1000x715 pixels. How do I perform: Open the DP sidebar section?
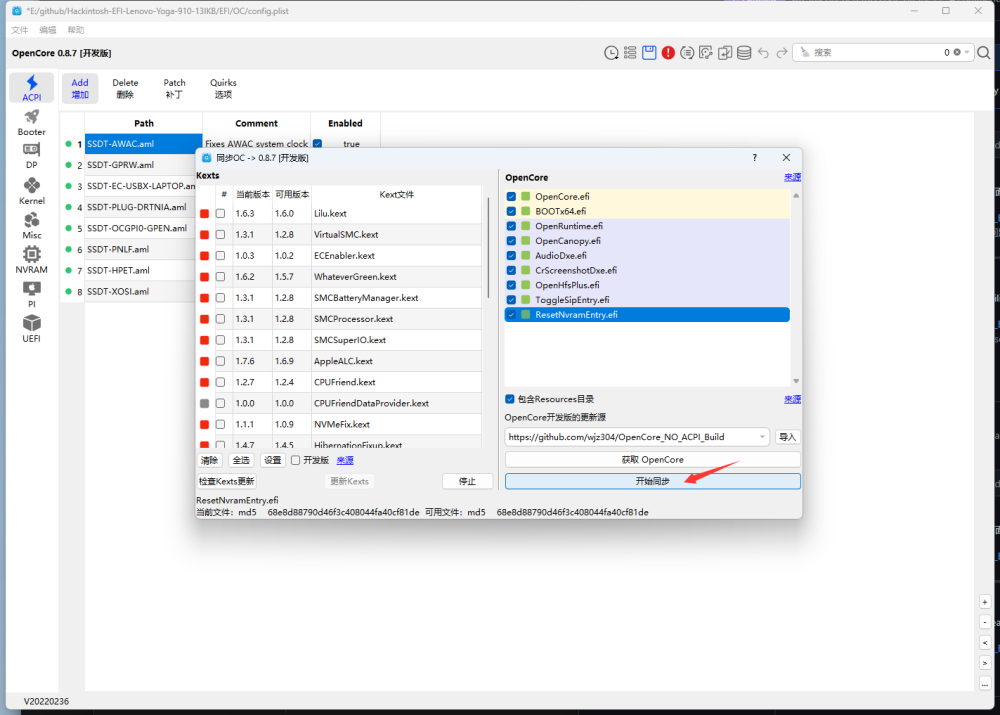pyautogui.click(x=31, y=156)
